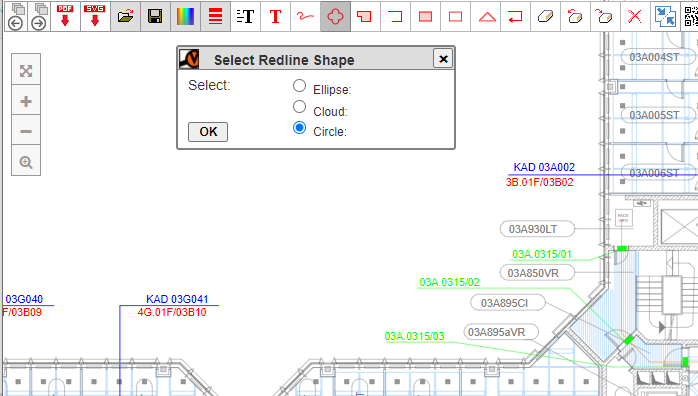Select the filled rectangle redline tool
698x396 pixels.
(426, 16)
